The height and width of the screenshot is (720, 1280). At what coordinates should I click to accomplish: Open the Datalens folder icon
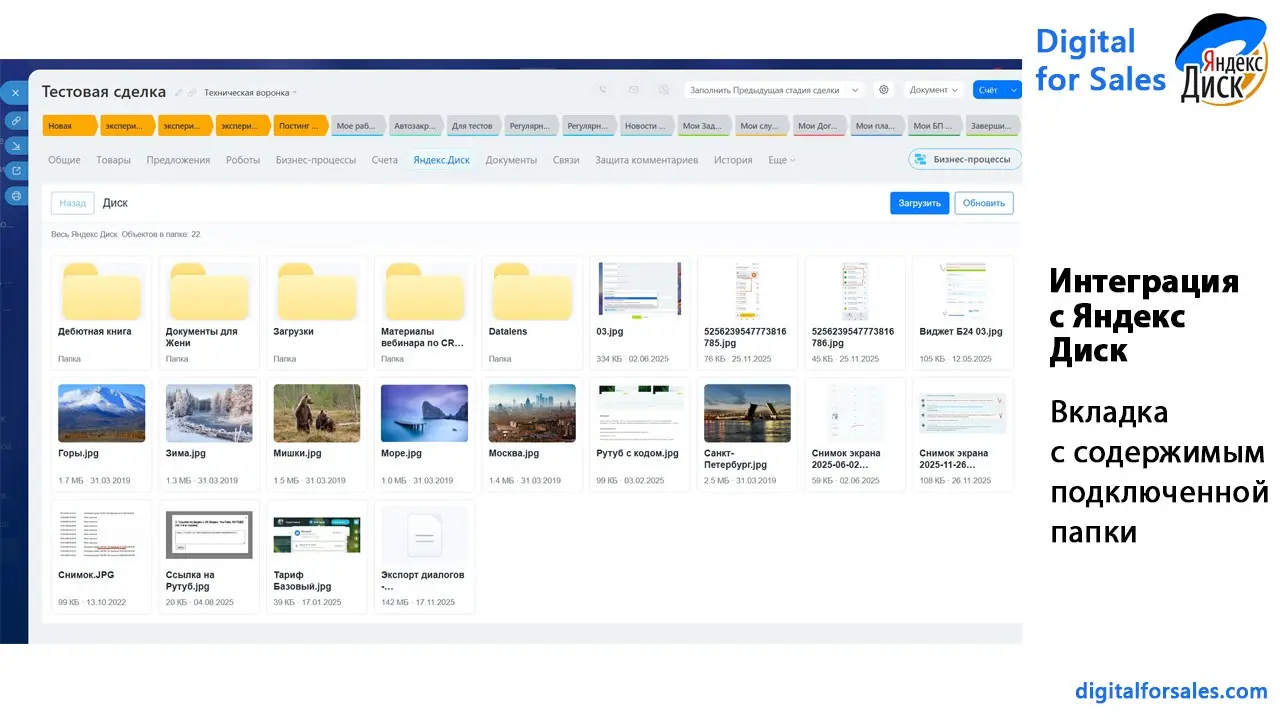click(532, 291)
